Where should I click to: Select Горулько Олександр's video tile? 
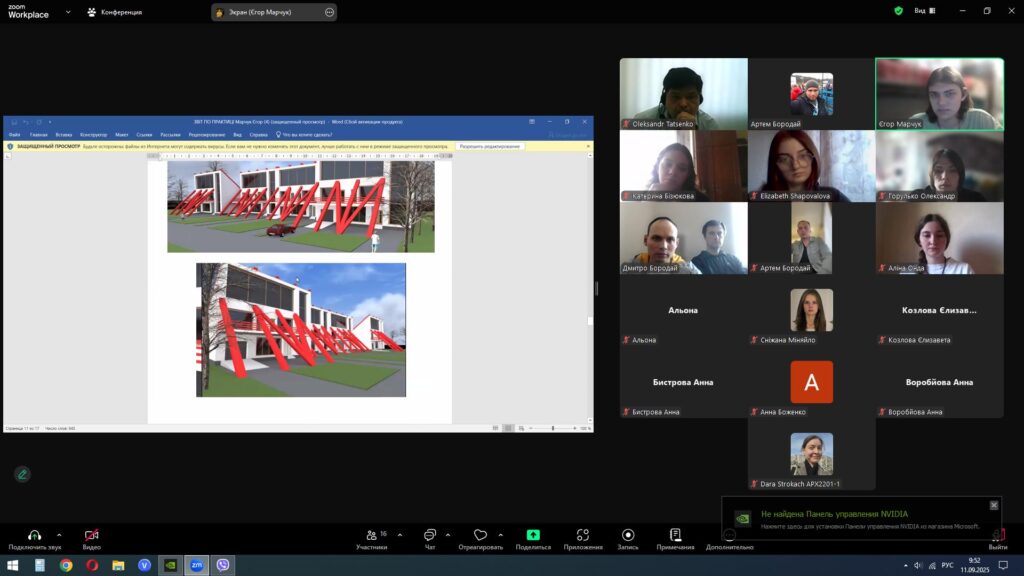[939, 166]
